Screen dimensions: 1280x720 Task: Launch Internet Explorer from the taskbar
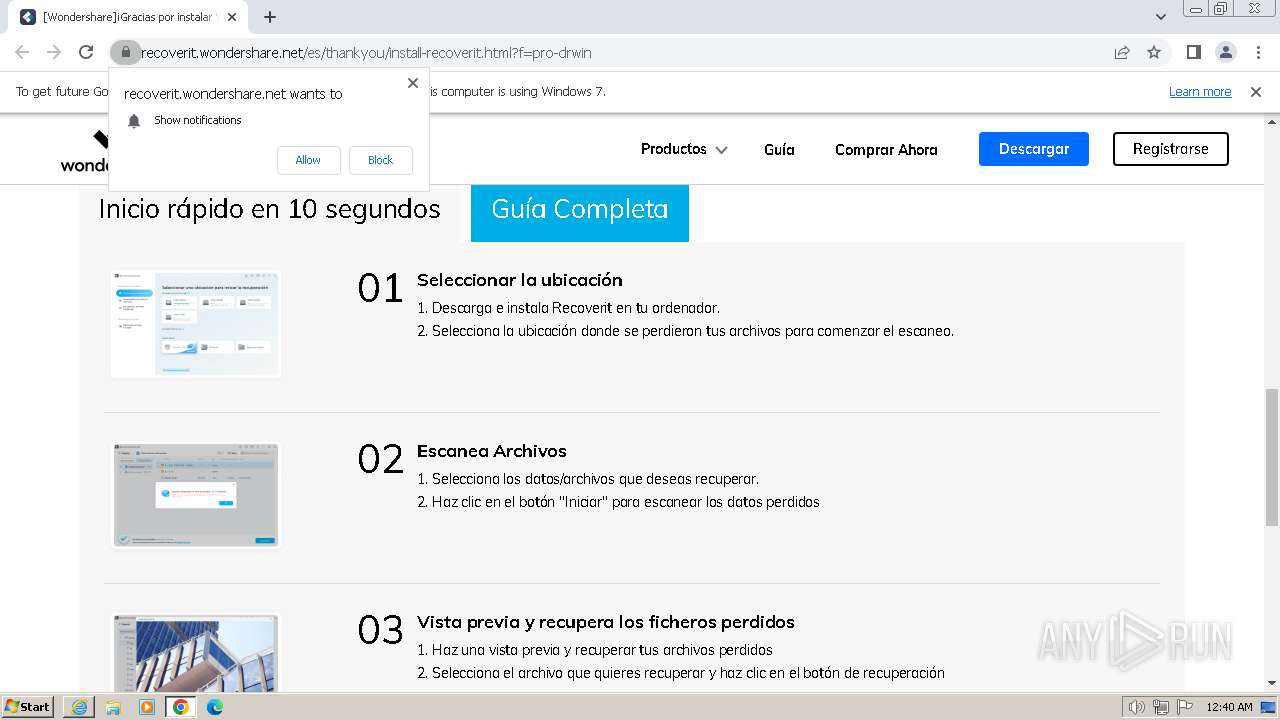click(79, 707)
